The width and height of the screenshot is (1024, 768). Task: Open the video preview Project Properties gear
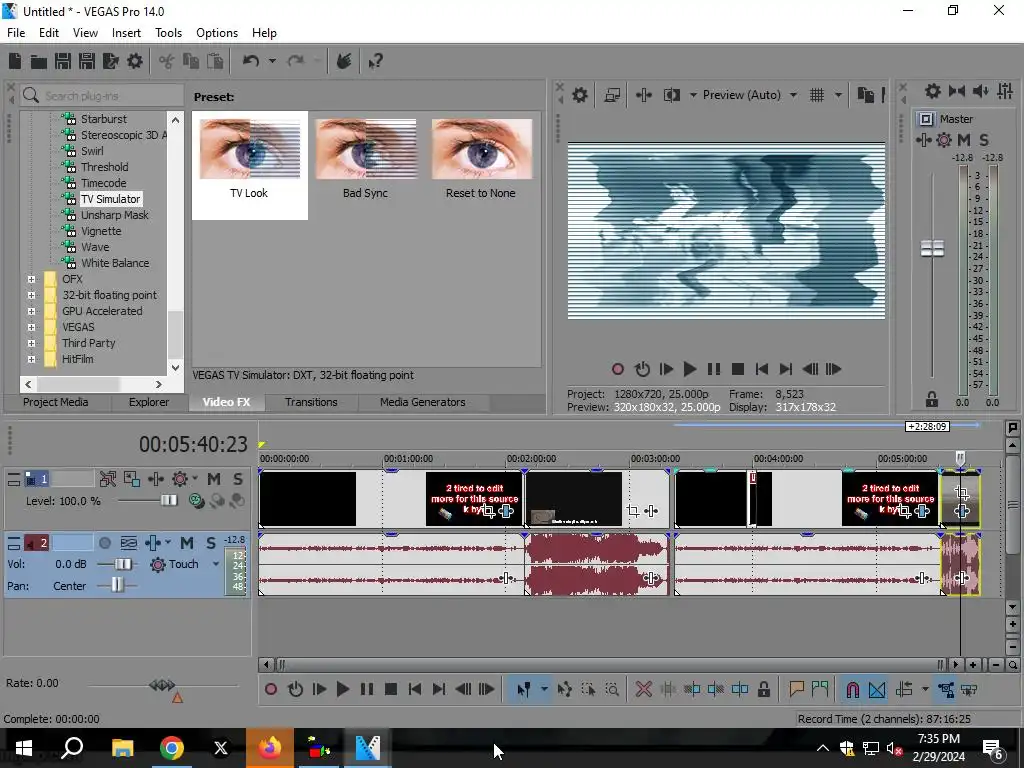click(x=580, y=95)
